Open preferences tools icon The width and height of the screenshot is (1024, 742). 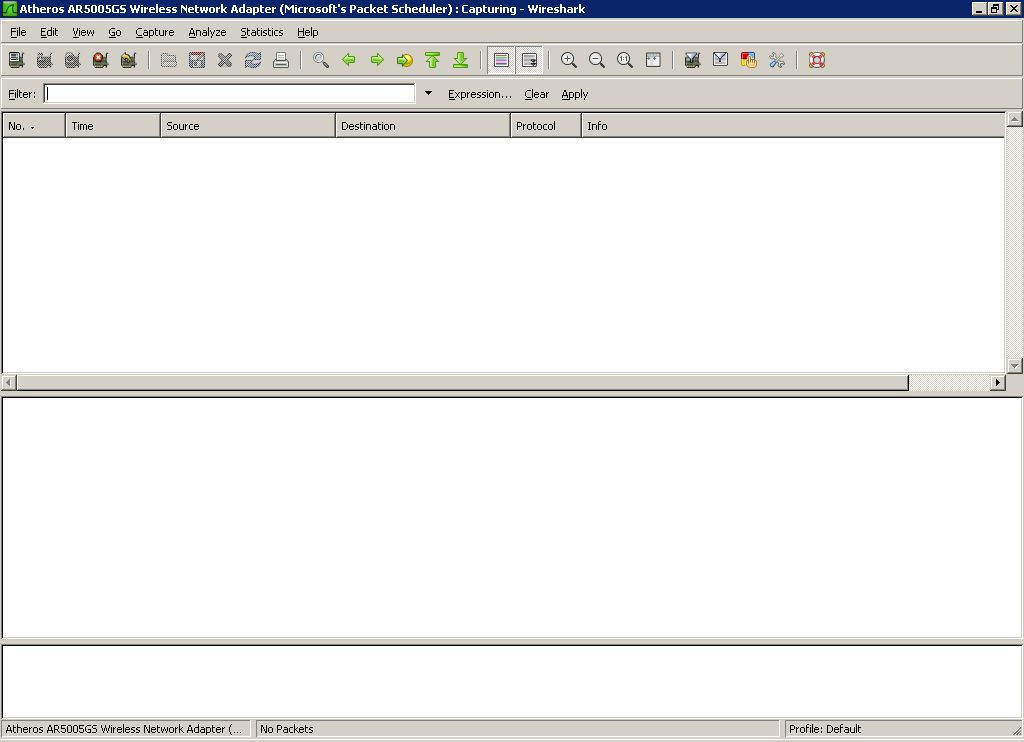776,60
